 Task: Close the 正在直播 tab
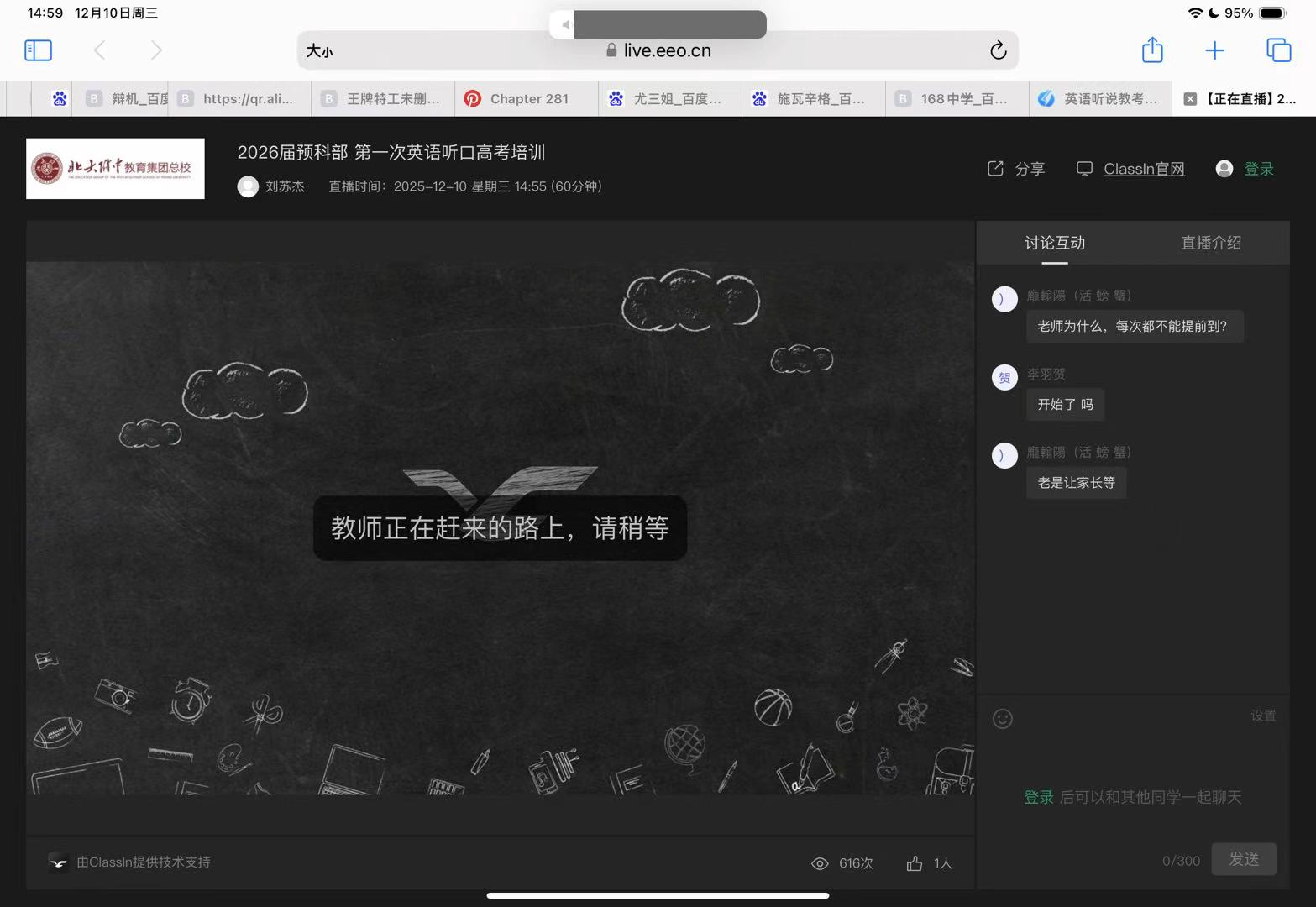point(1190,99)
